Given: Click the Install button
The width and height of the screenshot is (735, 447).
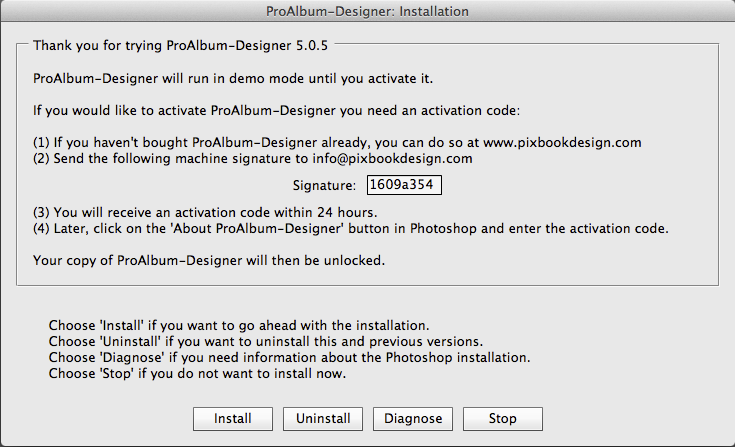Looking at the screenshot, I should point(232,418).
